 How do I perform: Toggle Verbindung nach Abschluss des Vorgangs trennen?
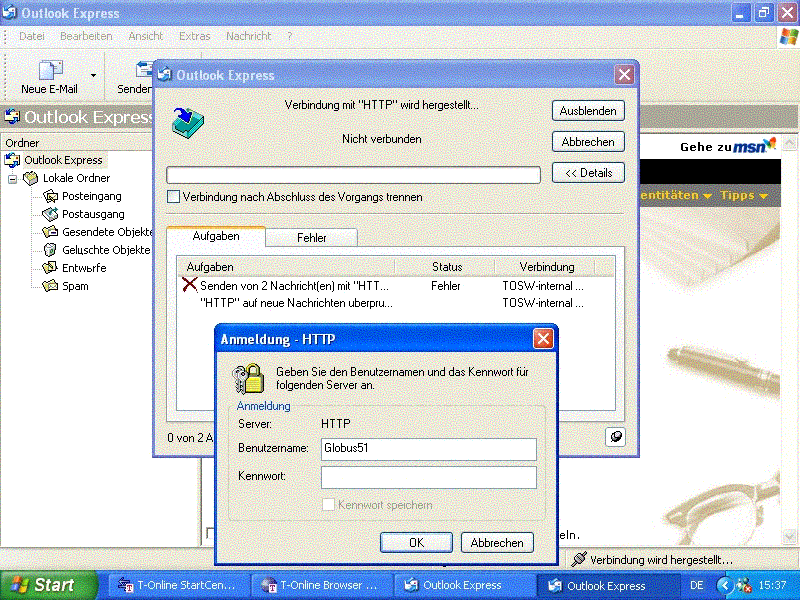point(173,196)
